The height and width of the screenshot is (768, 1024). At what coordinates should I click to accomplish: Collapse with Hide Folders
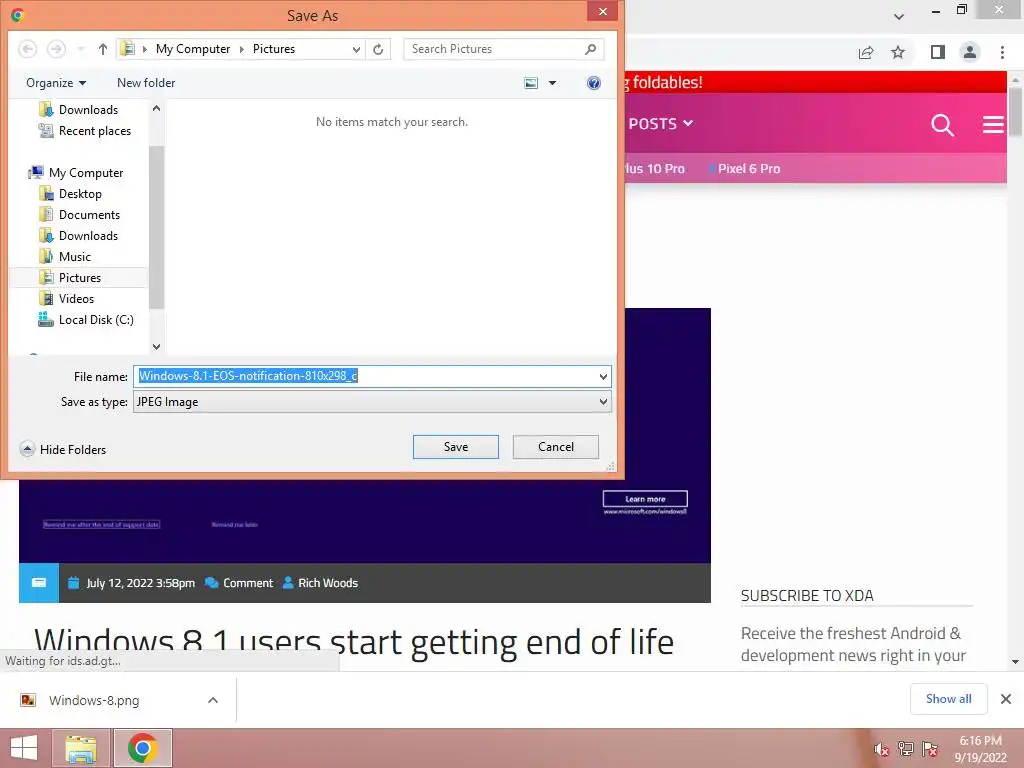63,449
